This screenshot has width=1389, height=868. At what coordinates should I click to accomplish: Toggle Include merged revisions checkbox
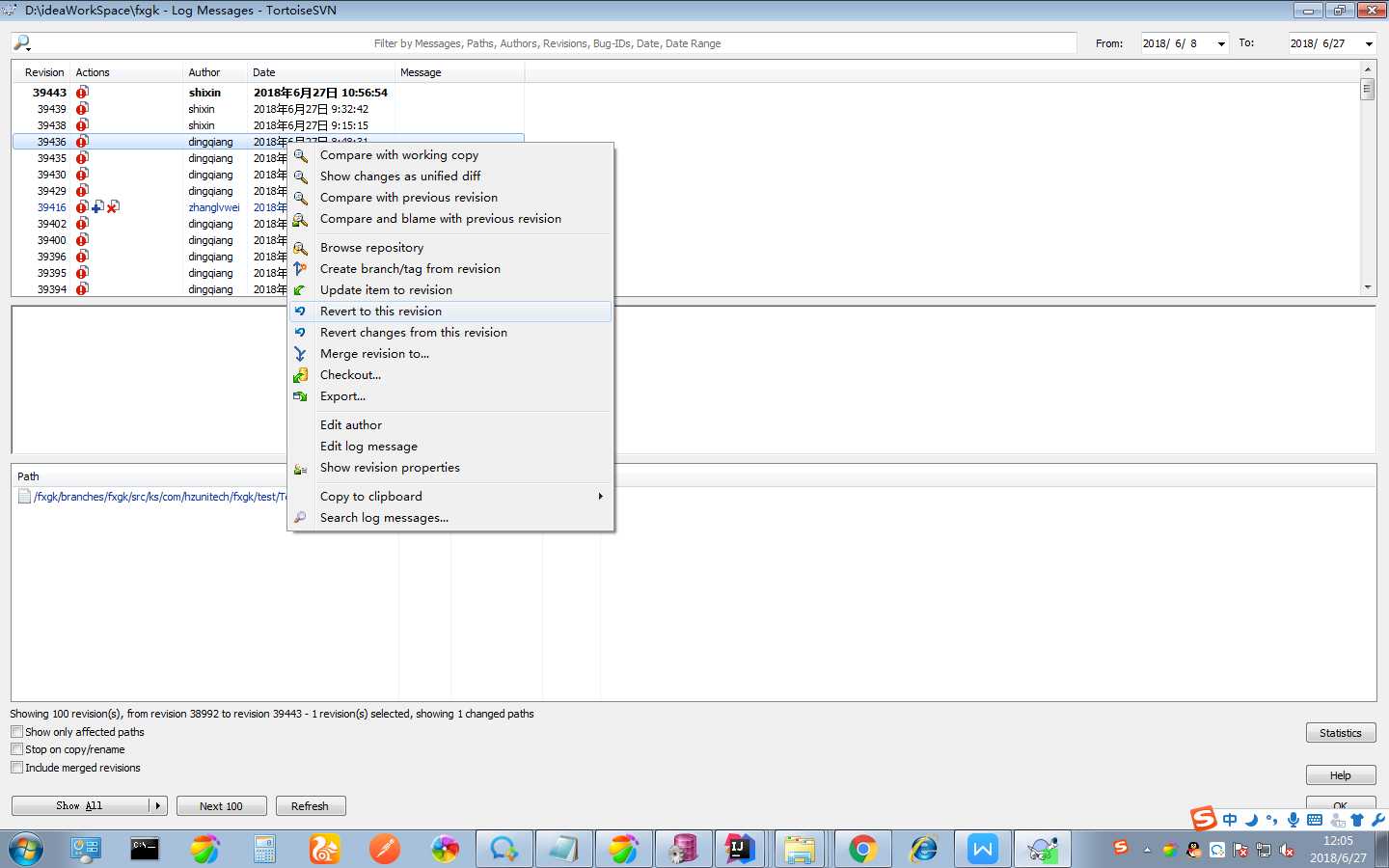[x=16, y=768]
